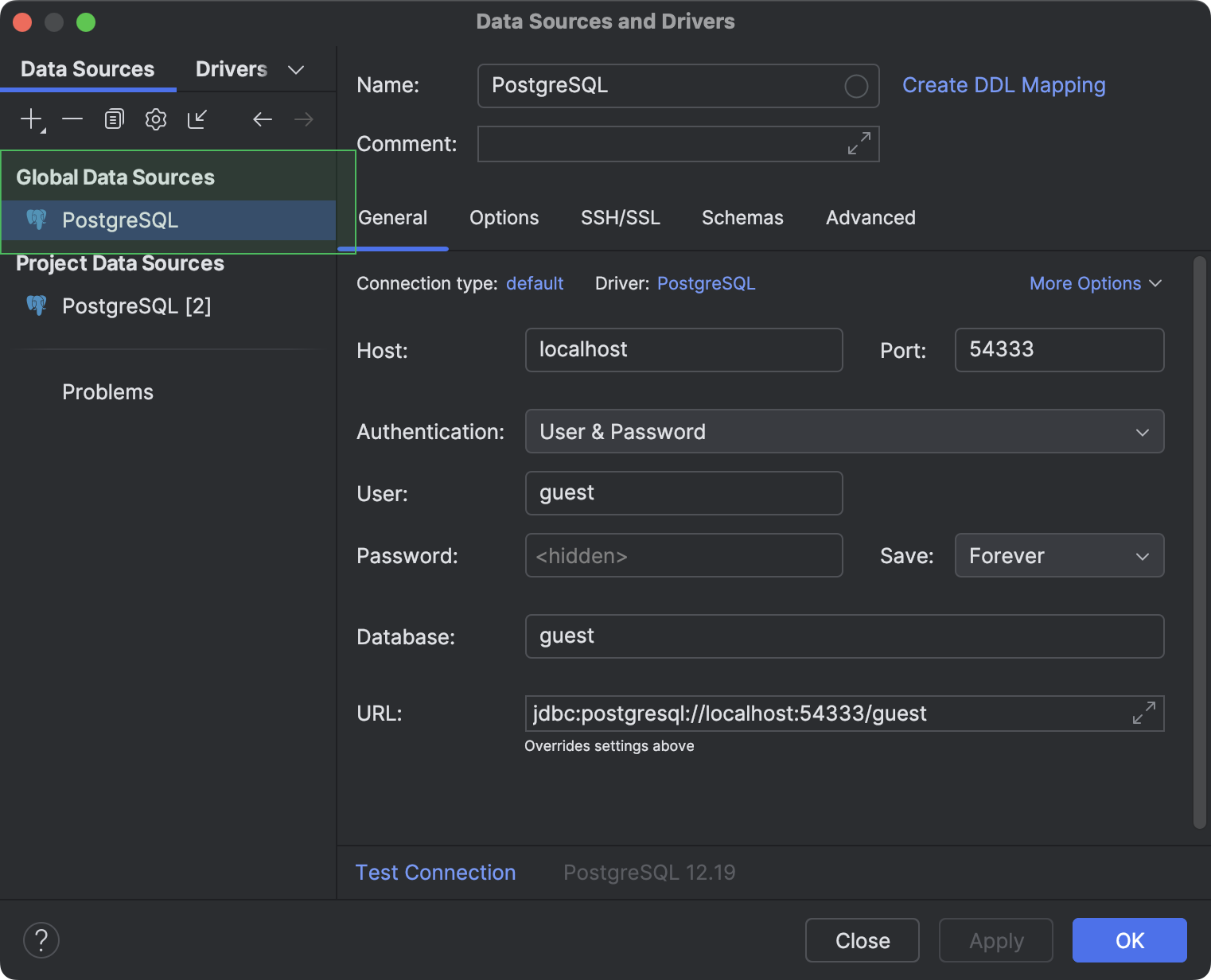Click the Test Connection link

(435, 872)
